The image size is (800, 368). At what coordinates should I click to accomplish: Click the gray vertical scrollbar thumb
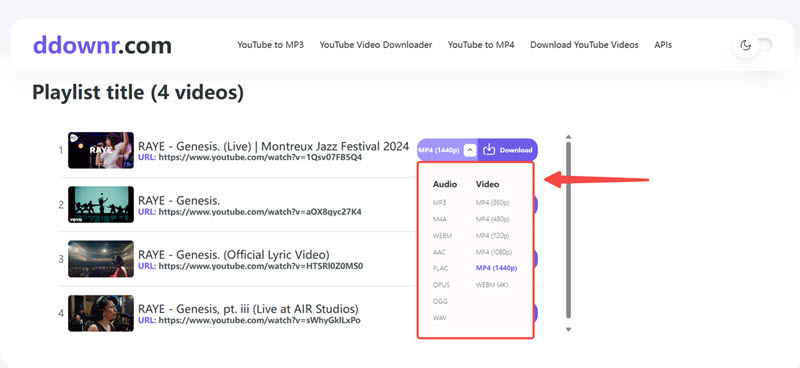(x=568, y=230)
